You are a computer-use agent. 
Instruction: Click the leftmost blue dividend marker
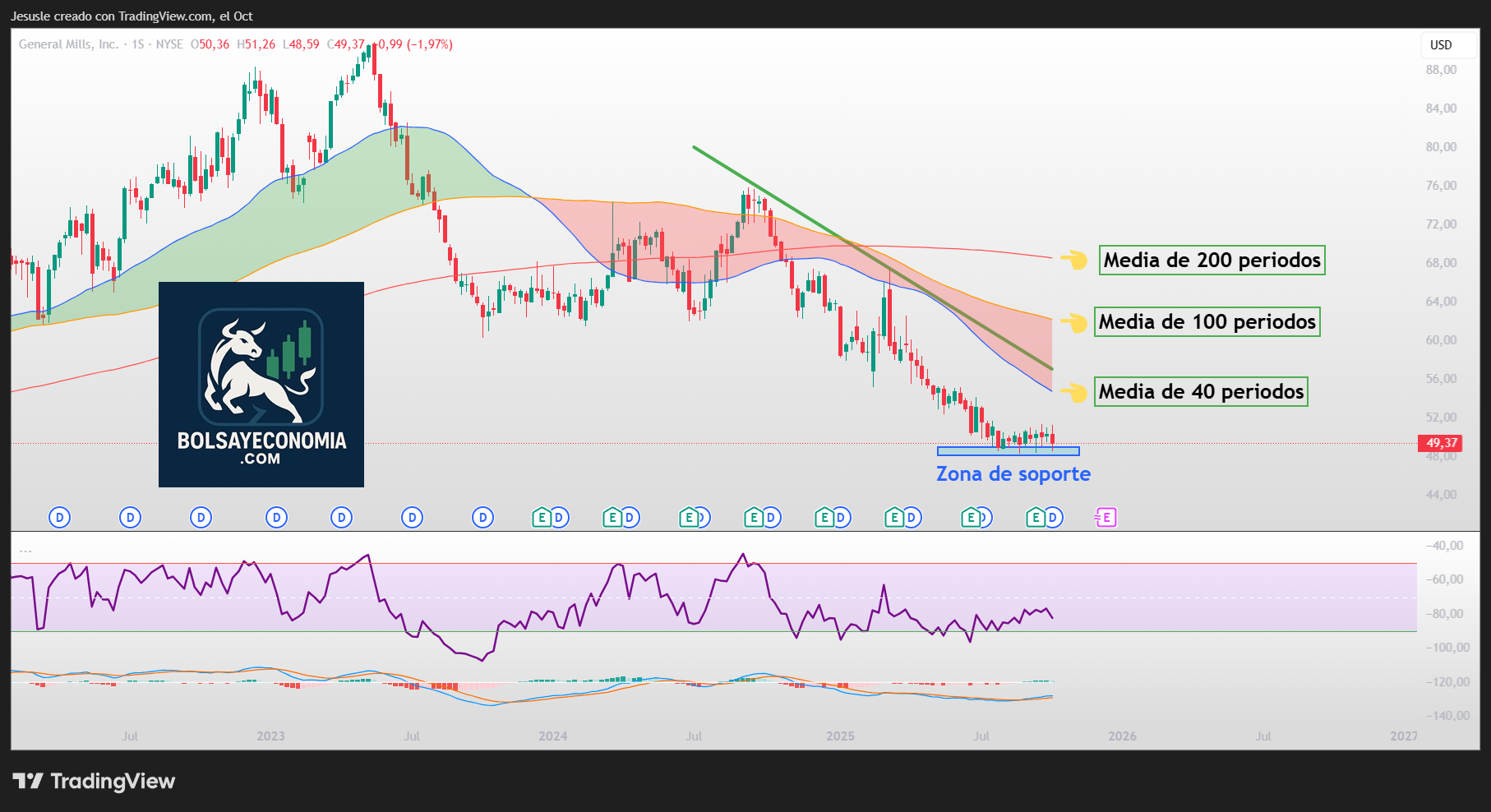click(x=59, y=517)
